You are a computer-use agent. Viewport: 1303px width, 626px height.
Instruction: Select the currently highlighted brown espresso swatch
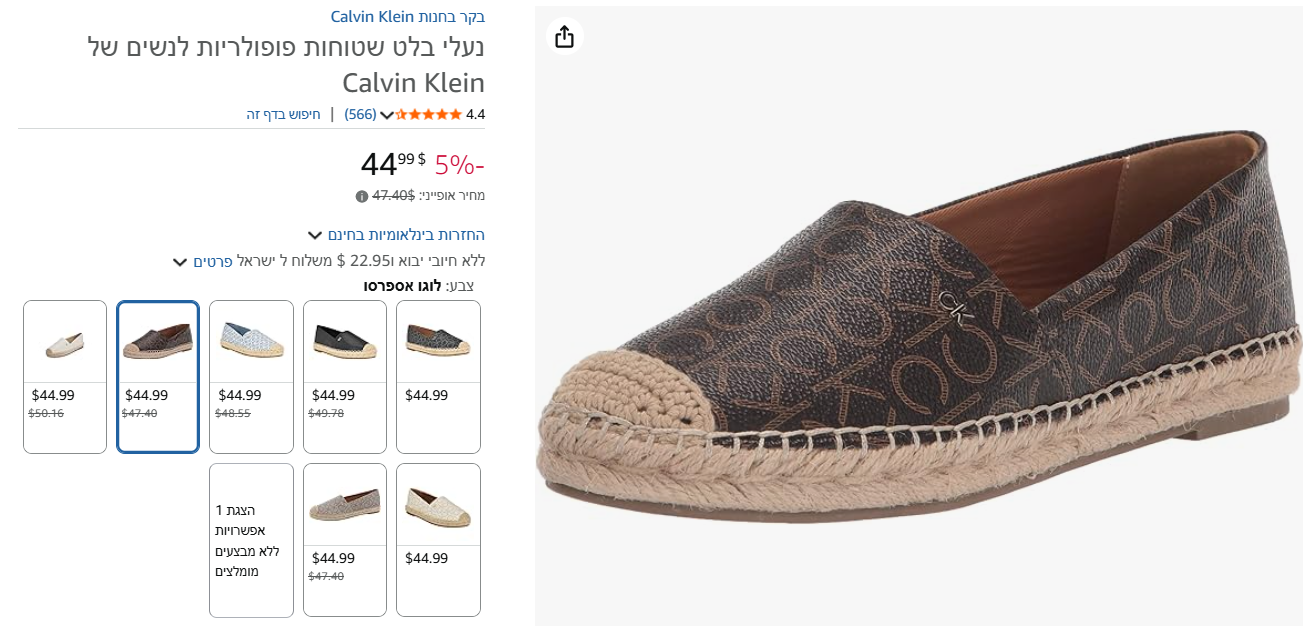pyautogui.click(x=158, y=376)
